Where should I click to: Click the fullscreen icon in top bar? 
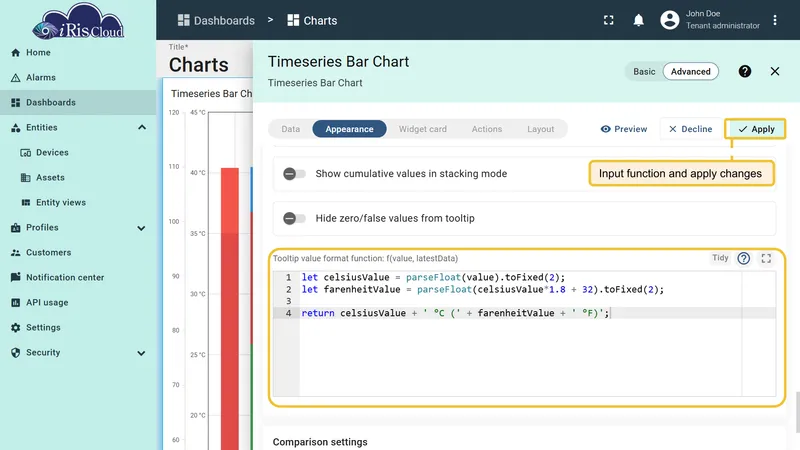pos(608,20)
